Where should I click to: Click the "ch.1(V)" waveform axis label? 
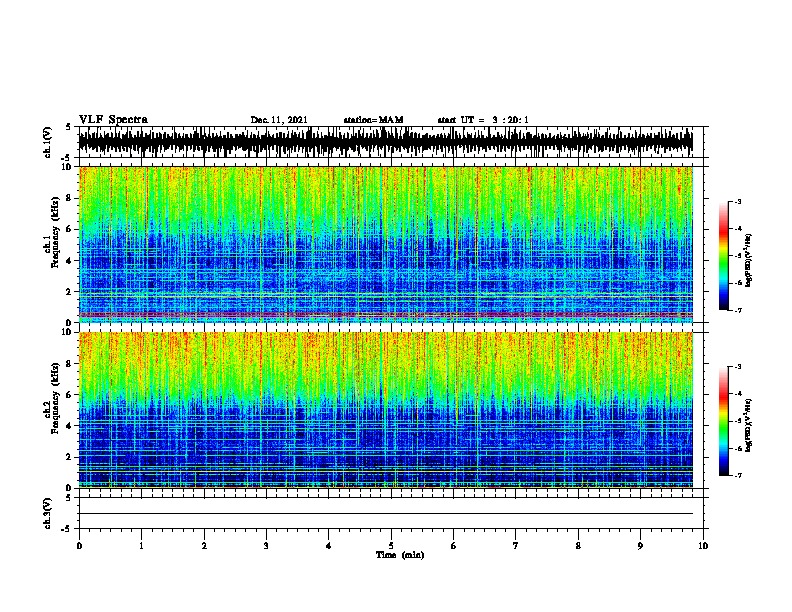click(x=48, y=142)
